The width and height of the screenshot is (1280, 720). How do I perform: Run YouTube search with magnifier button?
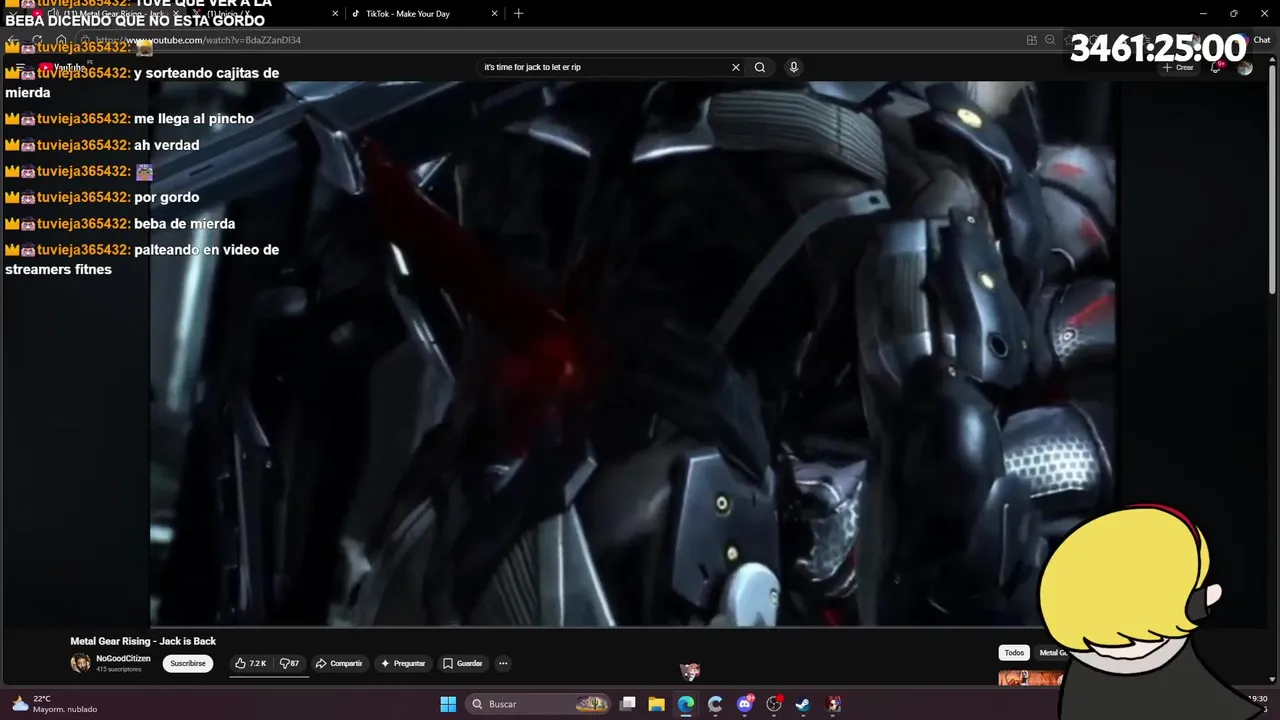[760, 67]
